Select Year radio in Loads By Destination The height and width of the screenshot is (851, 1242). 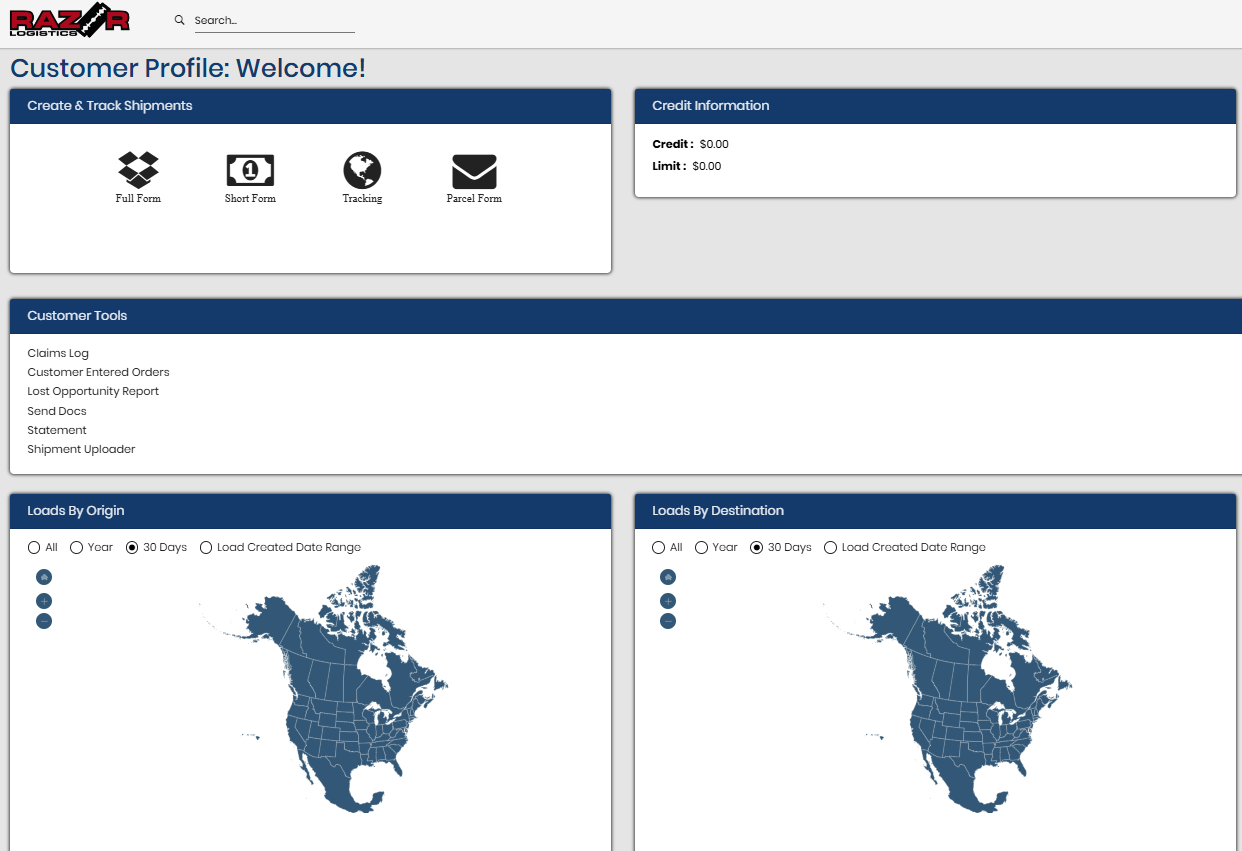coord(702,548)
